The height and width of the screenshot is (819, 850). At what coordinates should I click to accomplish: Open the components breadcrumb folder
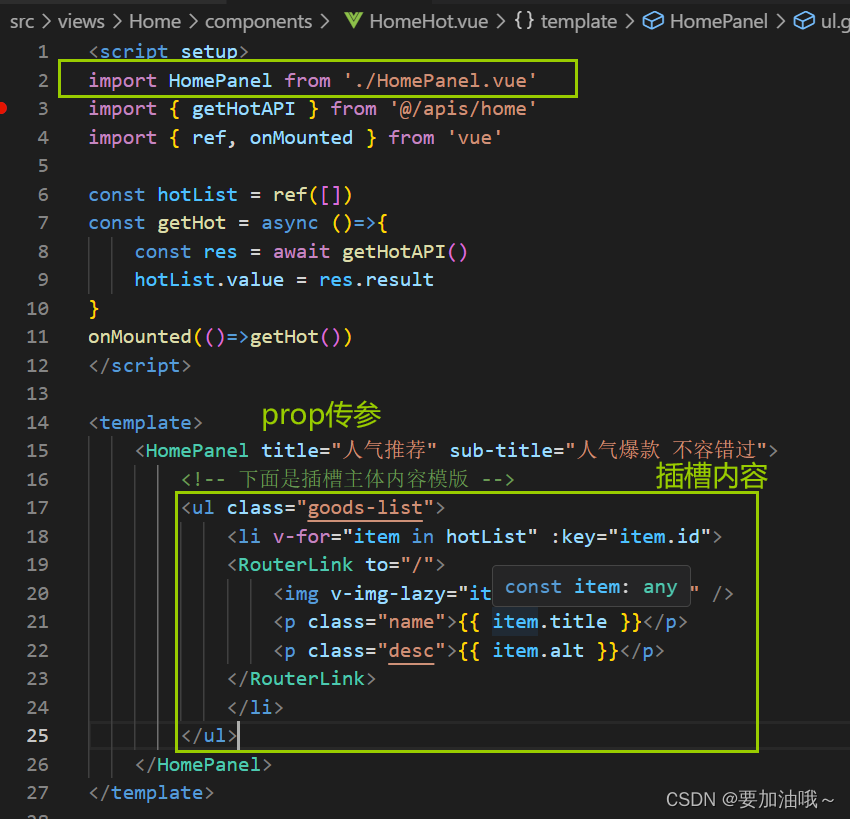pos(259,22)
